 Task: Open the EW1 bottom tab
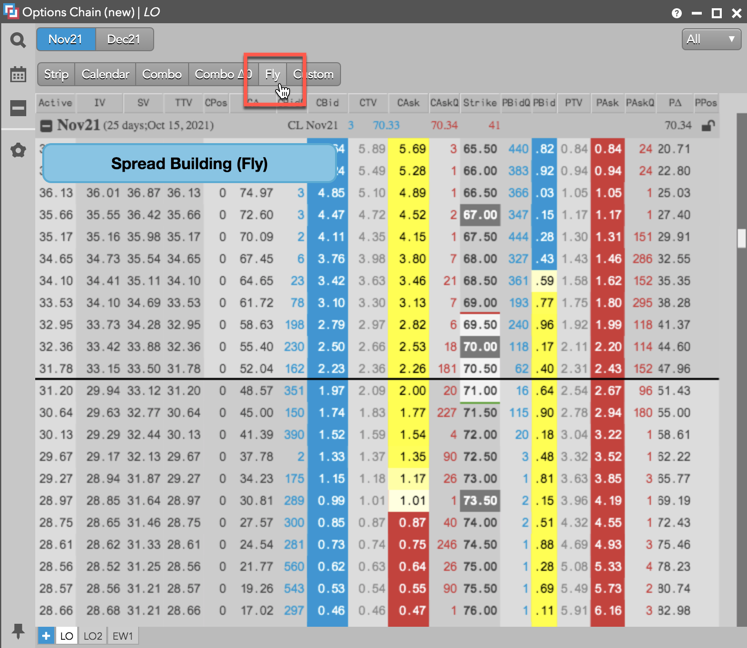pos(122,635)
